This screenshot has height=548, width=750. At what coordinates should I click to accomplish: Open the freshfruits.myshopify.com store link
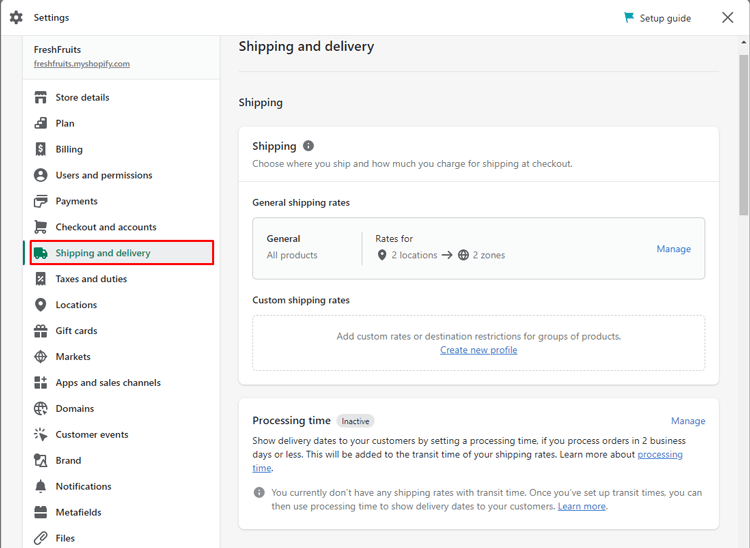(x=82, y=64)
